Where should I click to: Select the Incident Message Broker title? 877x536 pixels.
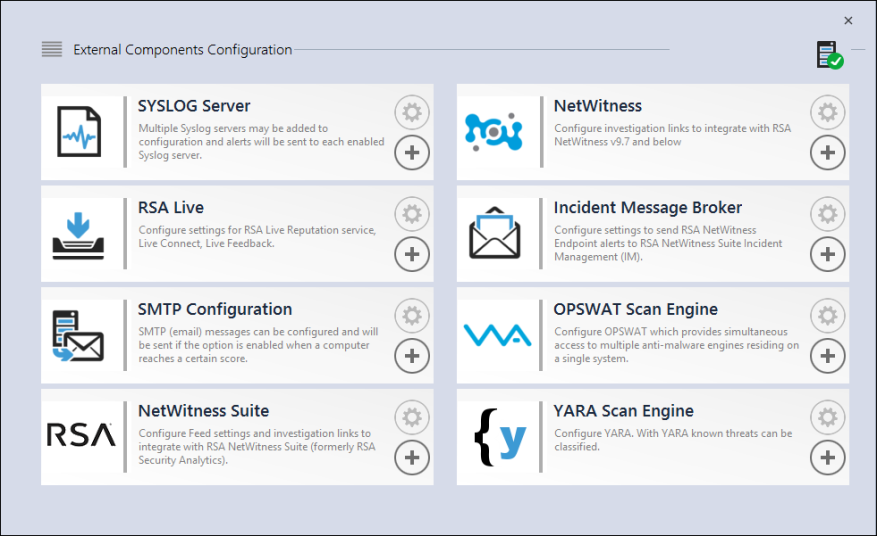(x=648, y=208)
